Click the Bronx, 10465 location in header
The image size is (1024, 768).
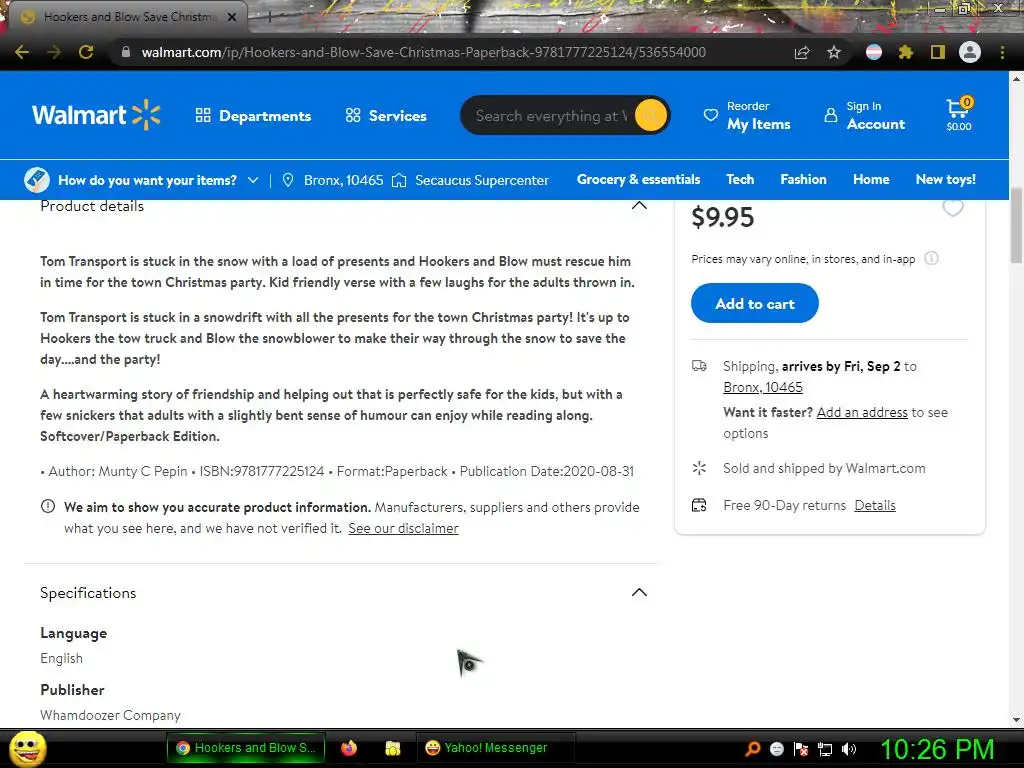tap(332, 180)
